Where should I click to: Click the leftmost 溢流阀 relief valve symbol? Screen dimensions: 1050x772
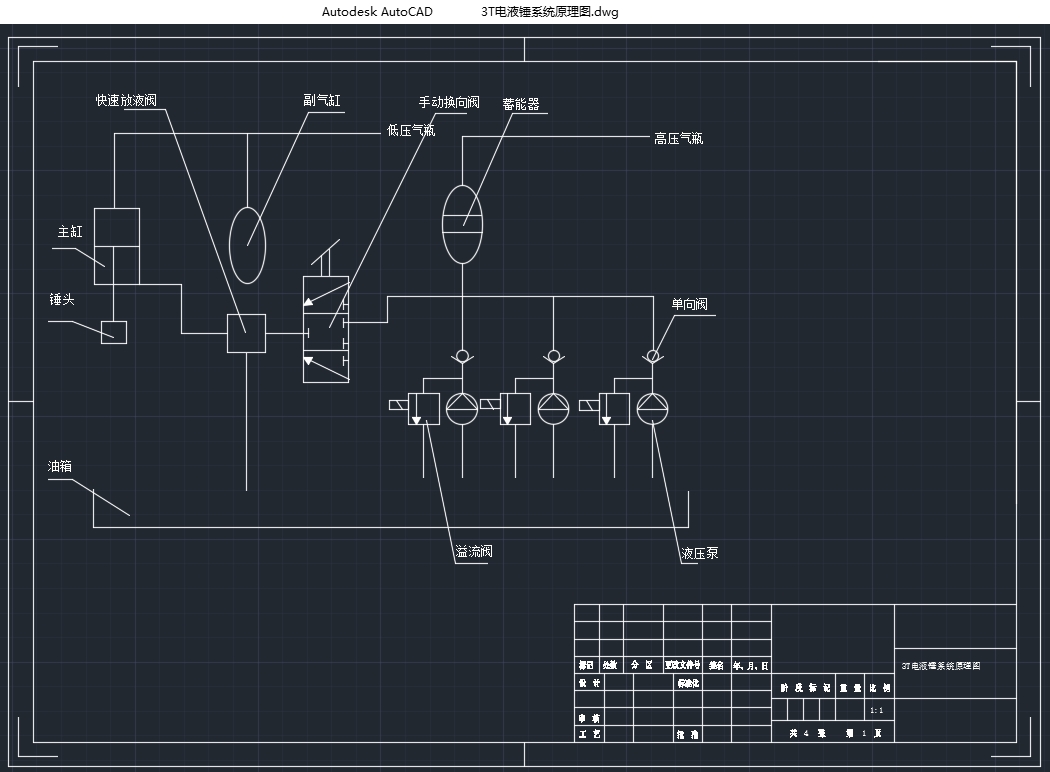[423, 409]
